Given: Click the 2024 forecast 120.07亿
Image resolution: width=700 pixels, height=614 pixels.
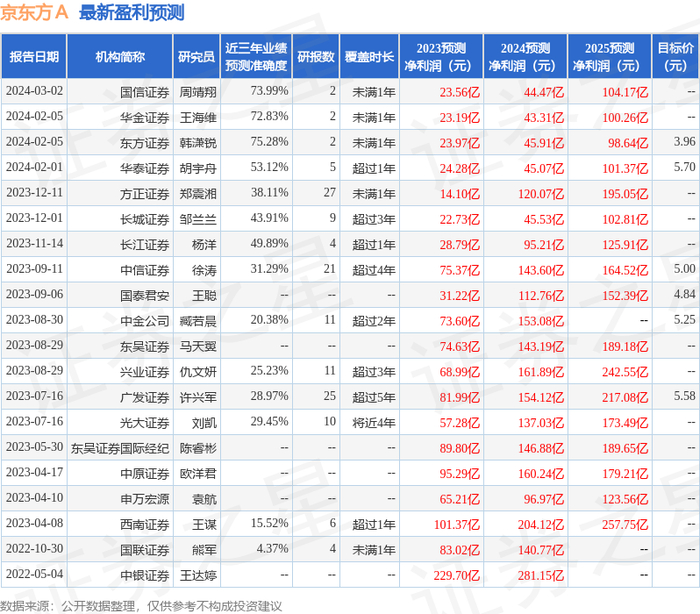Looking at the screenshot, I should [541, 194].
